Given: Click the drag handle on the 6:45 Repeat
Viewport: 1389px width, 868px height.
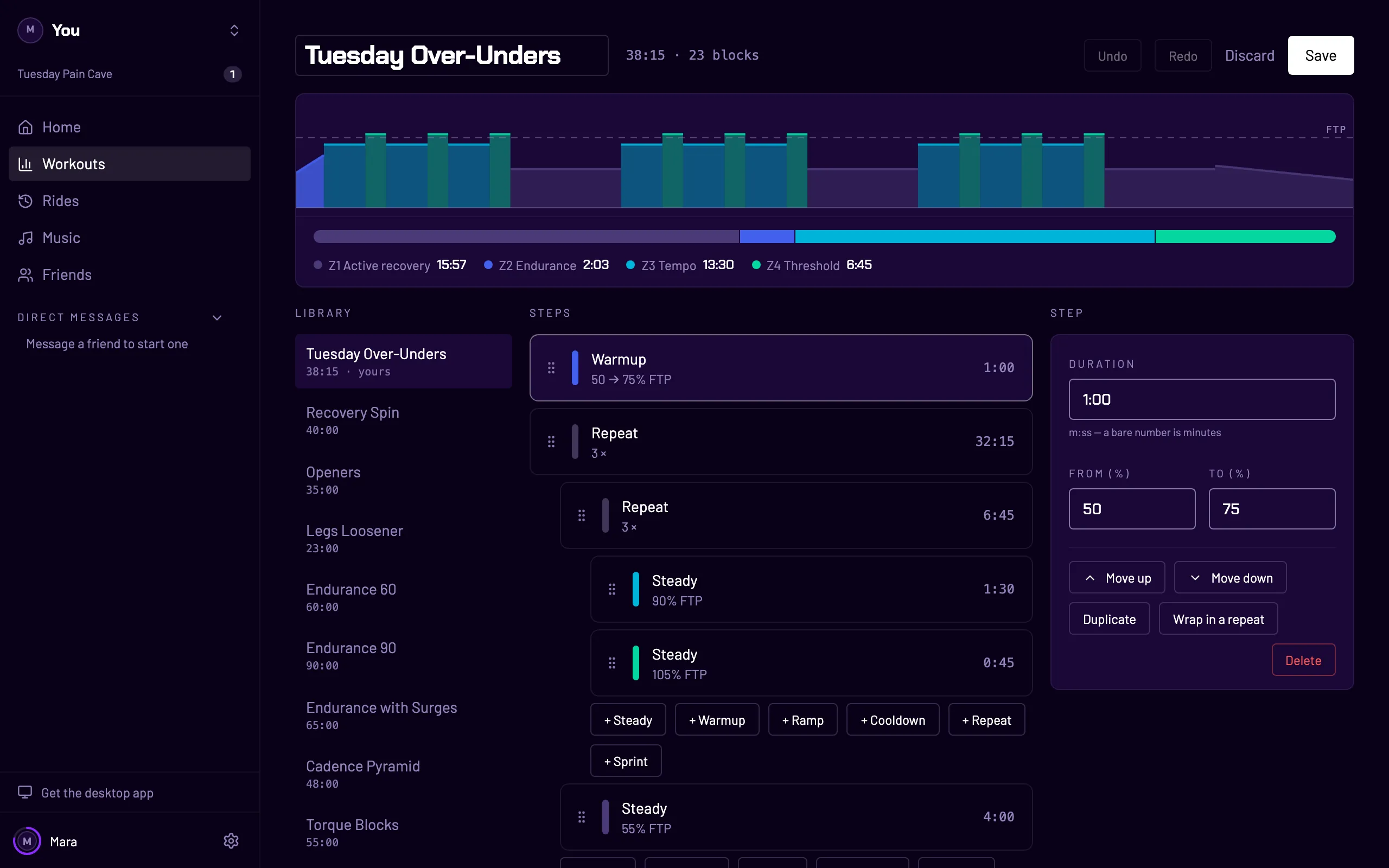Looking at the screenshot, I should (x=582, y=515).
